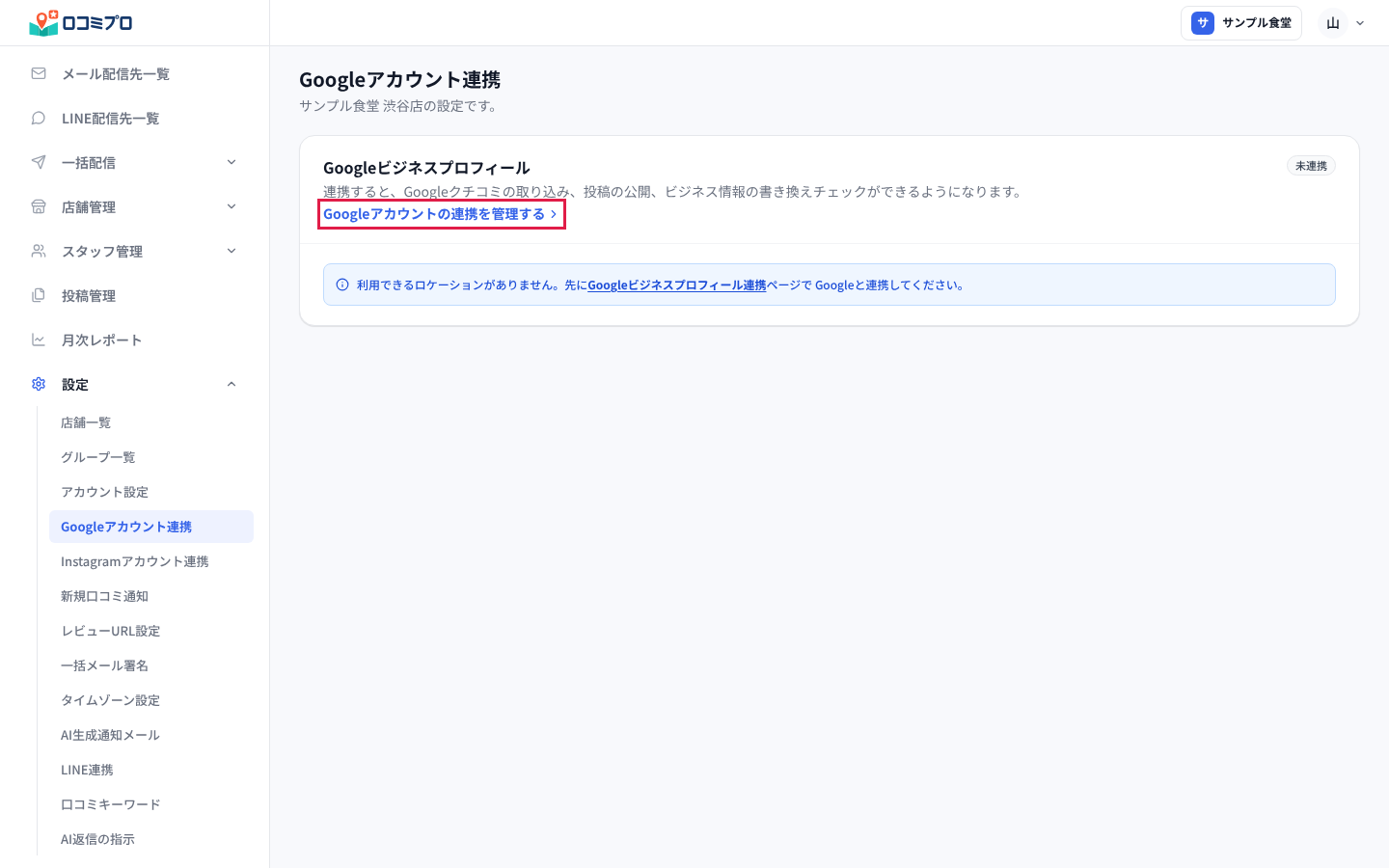The height and width of the screenshot is (868, 1389).
Task: Select Googleアカウント連携 in the settings submenu
Action: 151,527
